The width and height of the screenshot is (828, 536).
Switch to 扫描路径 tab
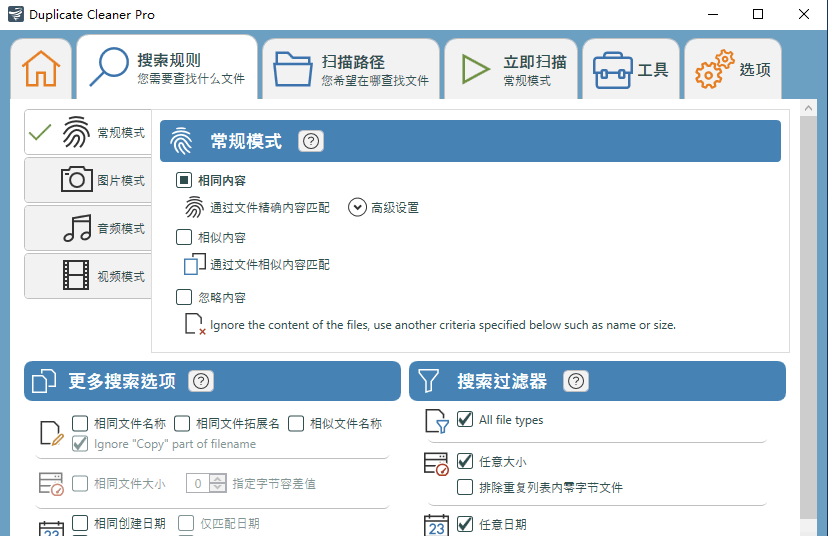click(351, 69)
